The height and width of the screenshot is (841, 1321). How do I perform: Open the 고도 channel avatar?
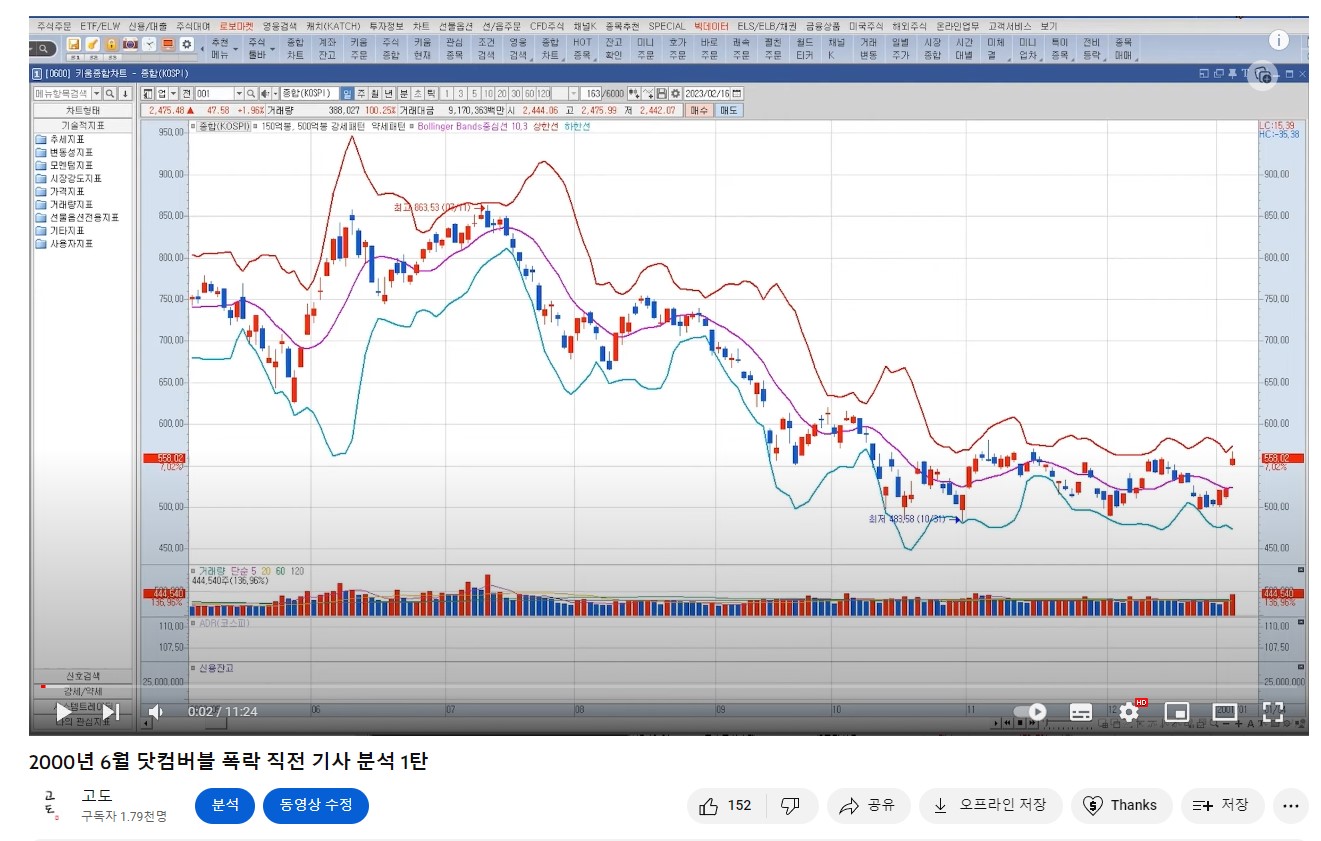[49, 805]
